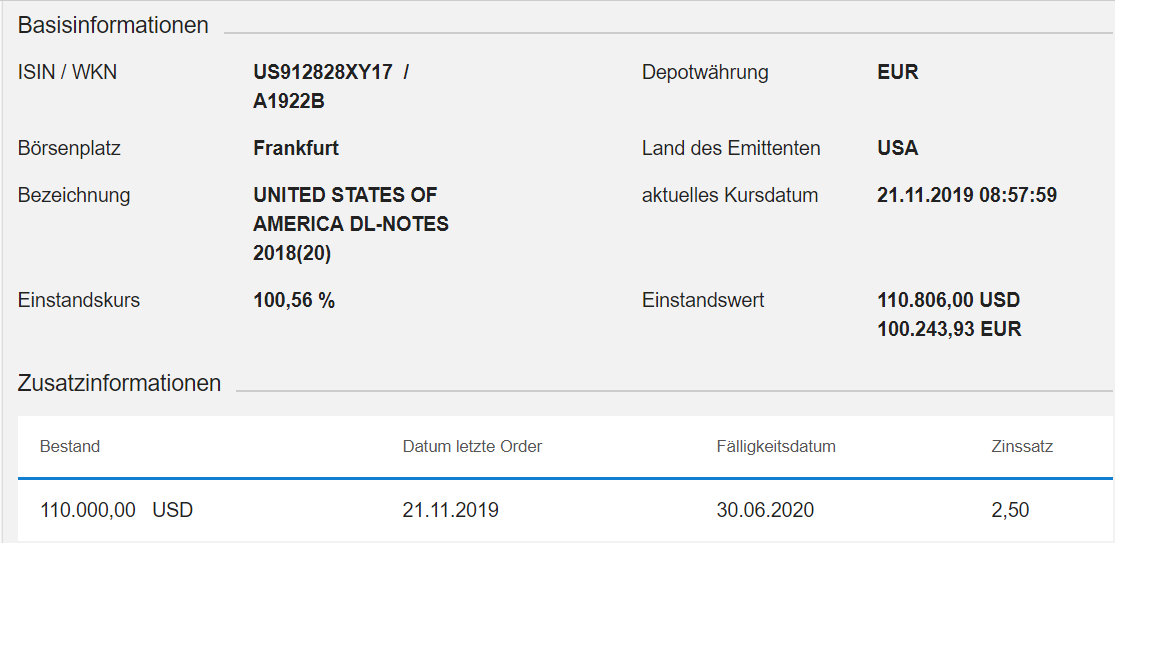Select the ISIN US912828XY17 value
The height and width of the screenshot is (648, 1152).
click(323, 73)
